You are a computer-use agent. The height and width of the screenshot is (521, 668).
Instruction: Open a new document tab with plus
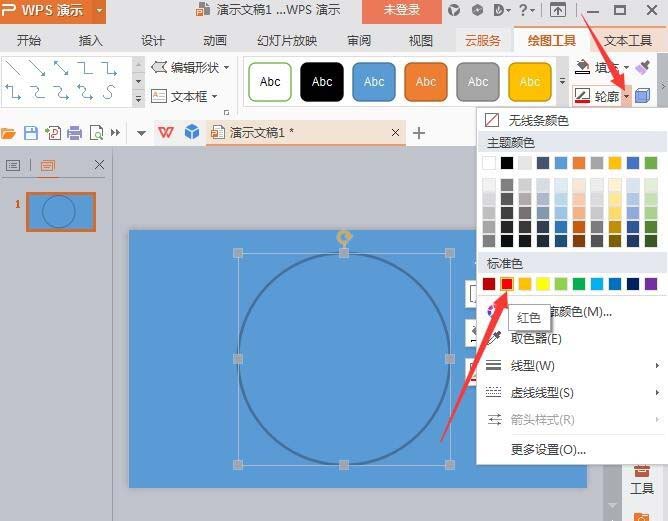coord(419,133)
